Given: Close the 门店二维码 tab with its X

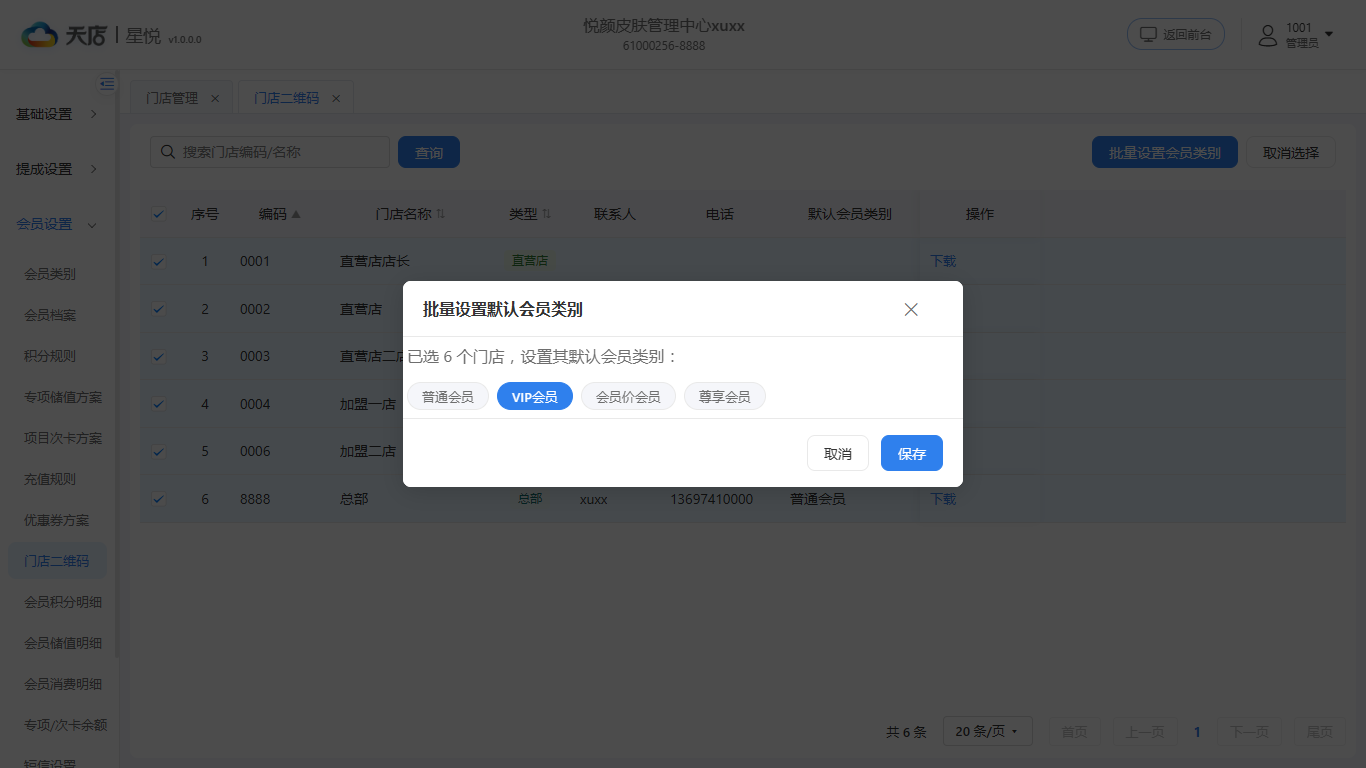Looking at the screenshot, I should (x=336, y=98).
